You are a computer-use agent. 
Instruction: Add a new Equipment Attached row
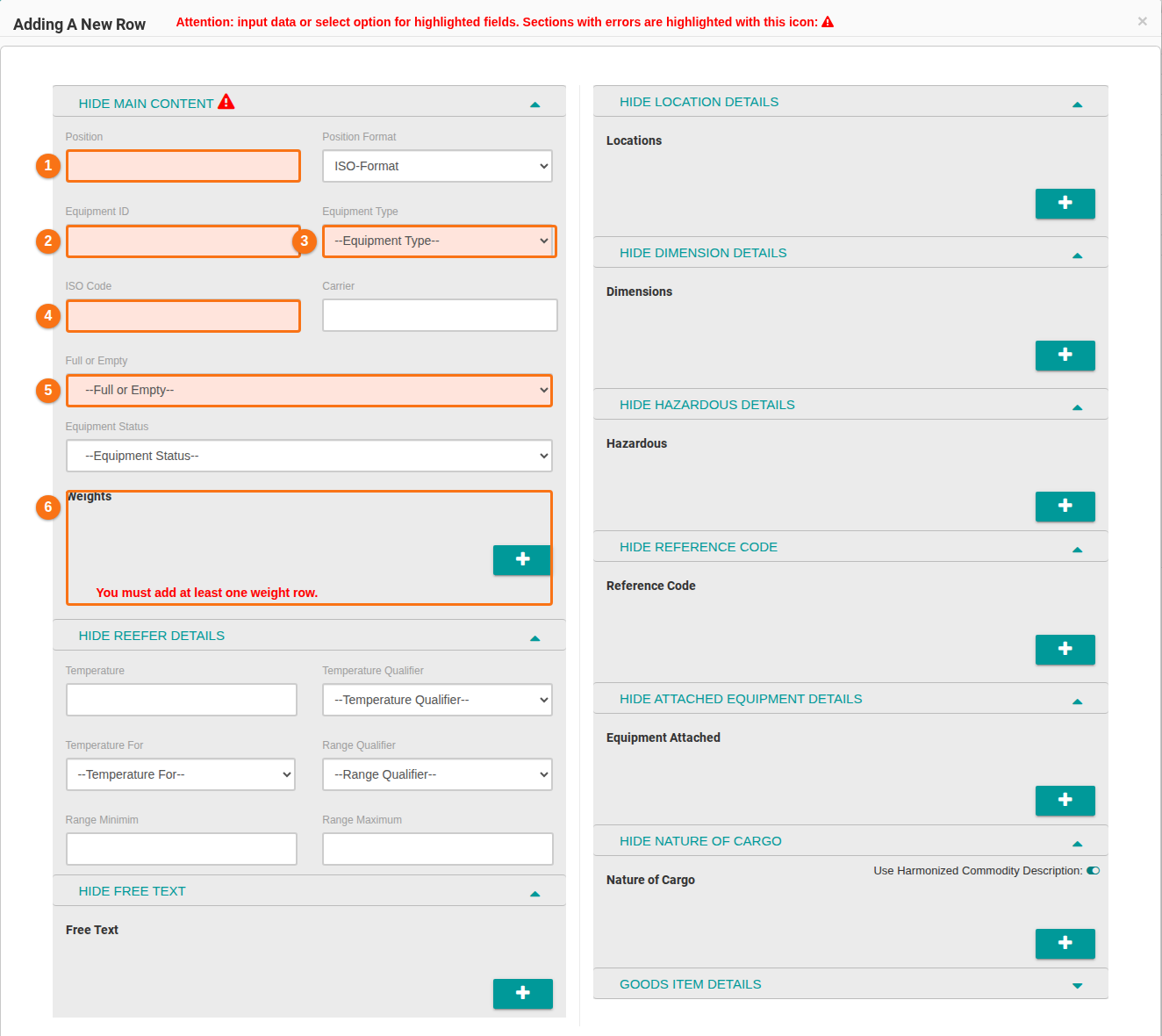click(1065, 801)
